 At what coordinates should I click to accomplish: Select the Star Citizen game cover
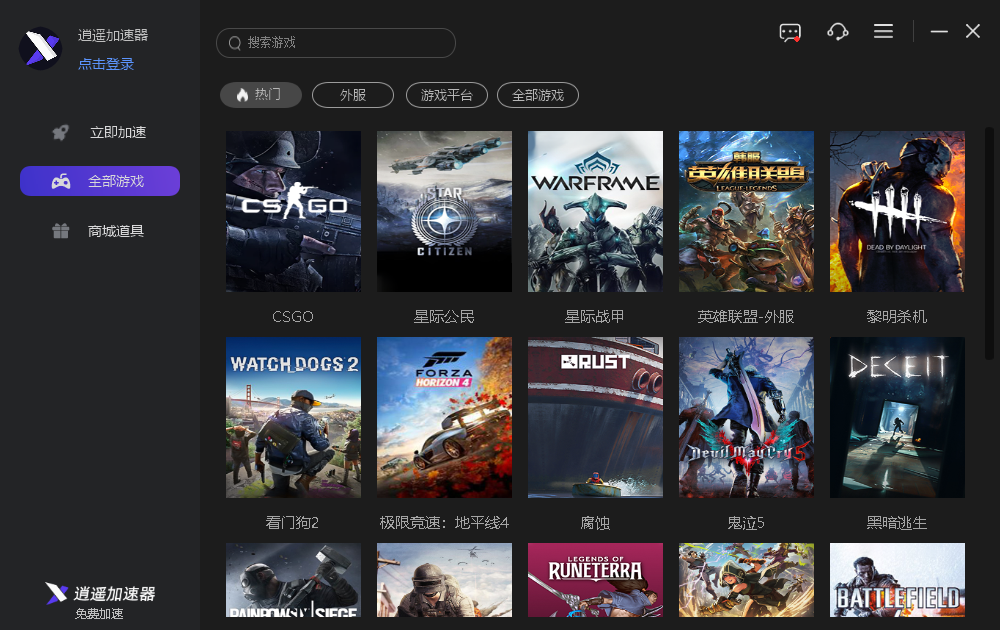coord(445,212)
